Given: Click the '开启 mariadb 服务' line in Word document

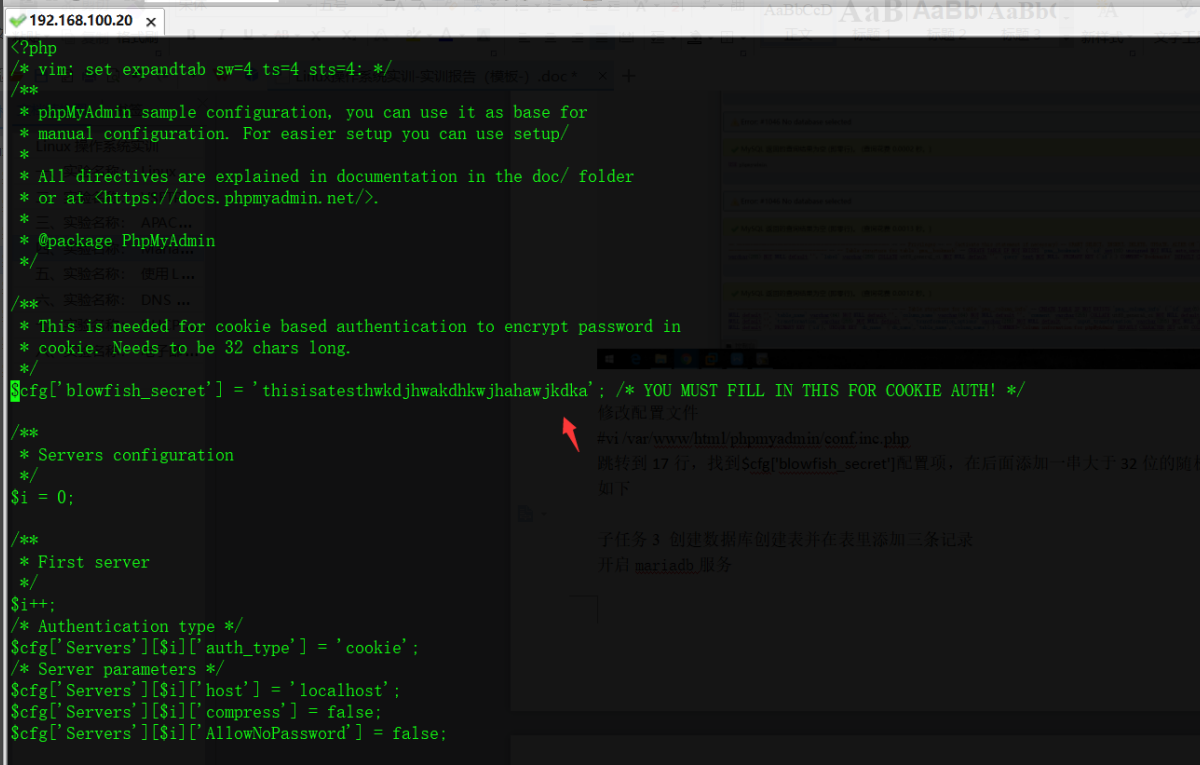Looking at the screenshot, I should 665,565.
